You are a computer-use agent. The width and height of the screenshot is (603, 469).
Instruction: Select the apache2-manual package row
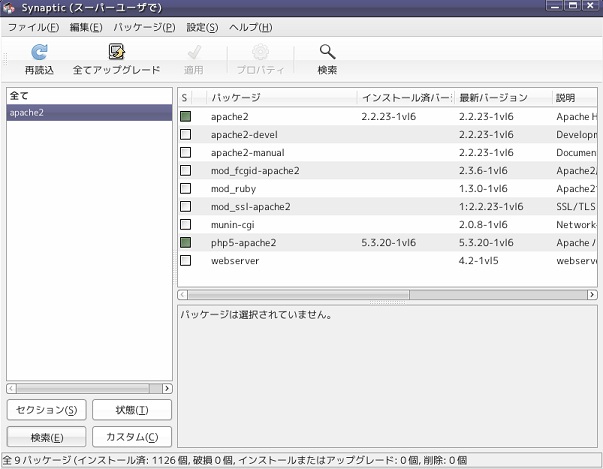point(387,153)
